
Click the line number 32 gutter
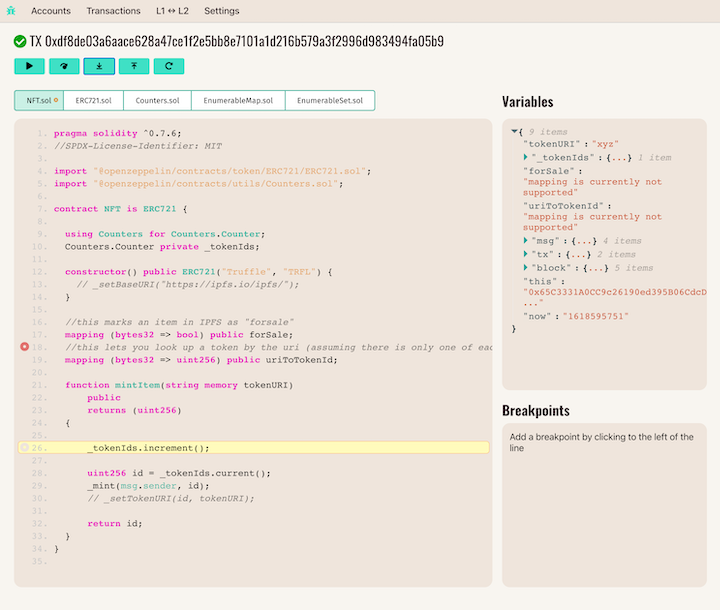coord(39,523)
